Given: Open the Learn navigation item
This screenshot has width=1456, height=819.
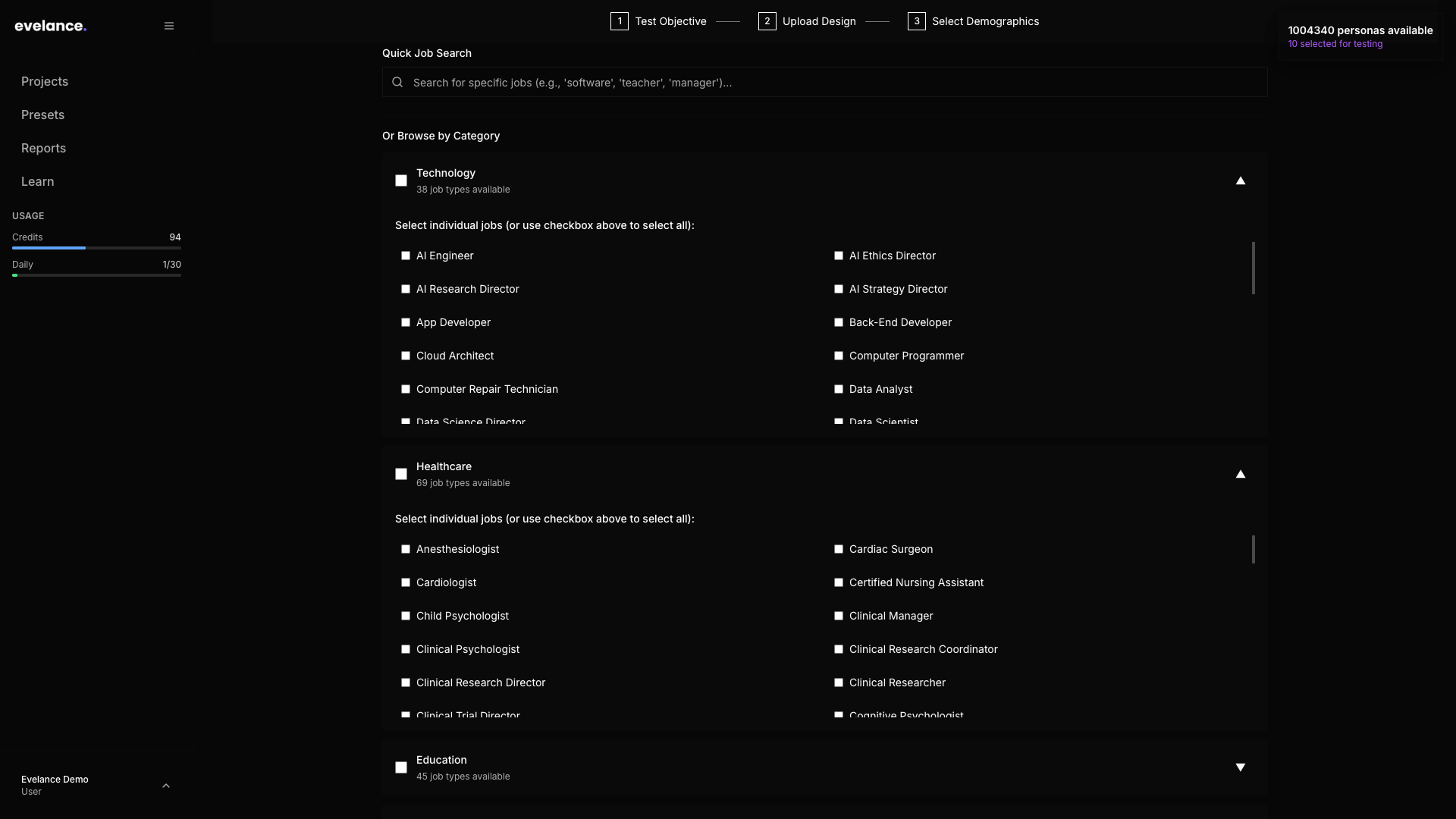Looking at the screenshot, I should pos(37,181).
